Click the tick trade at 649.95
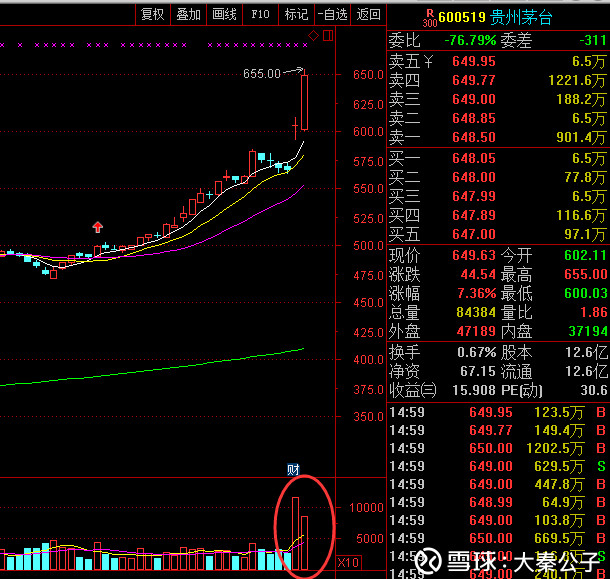The height and width of the screenshot is (579, 610). point(498,412)
